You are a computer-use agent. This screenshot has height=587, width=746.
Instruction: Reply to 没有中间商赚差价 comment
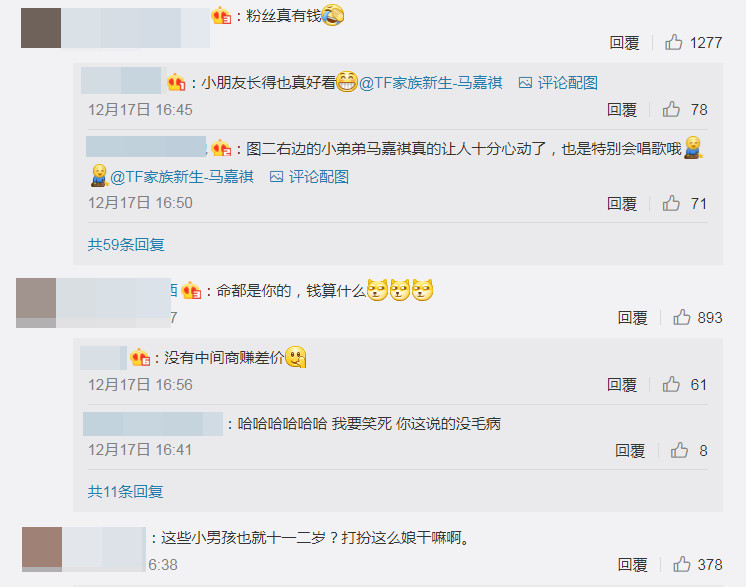[622, 384]
